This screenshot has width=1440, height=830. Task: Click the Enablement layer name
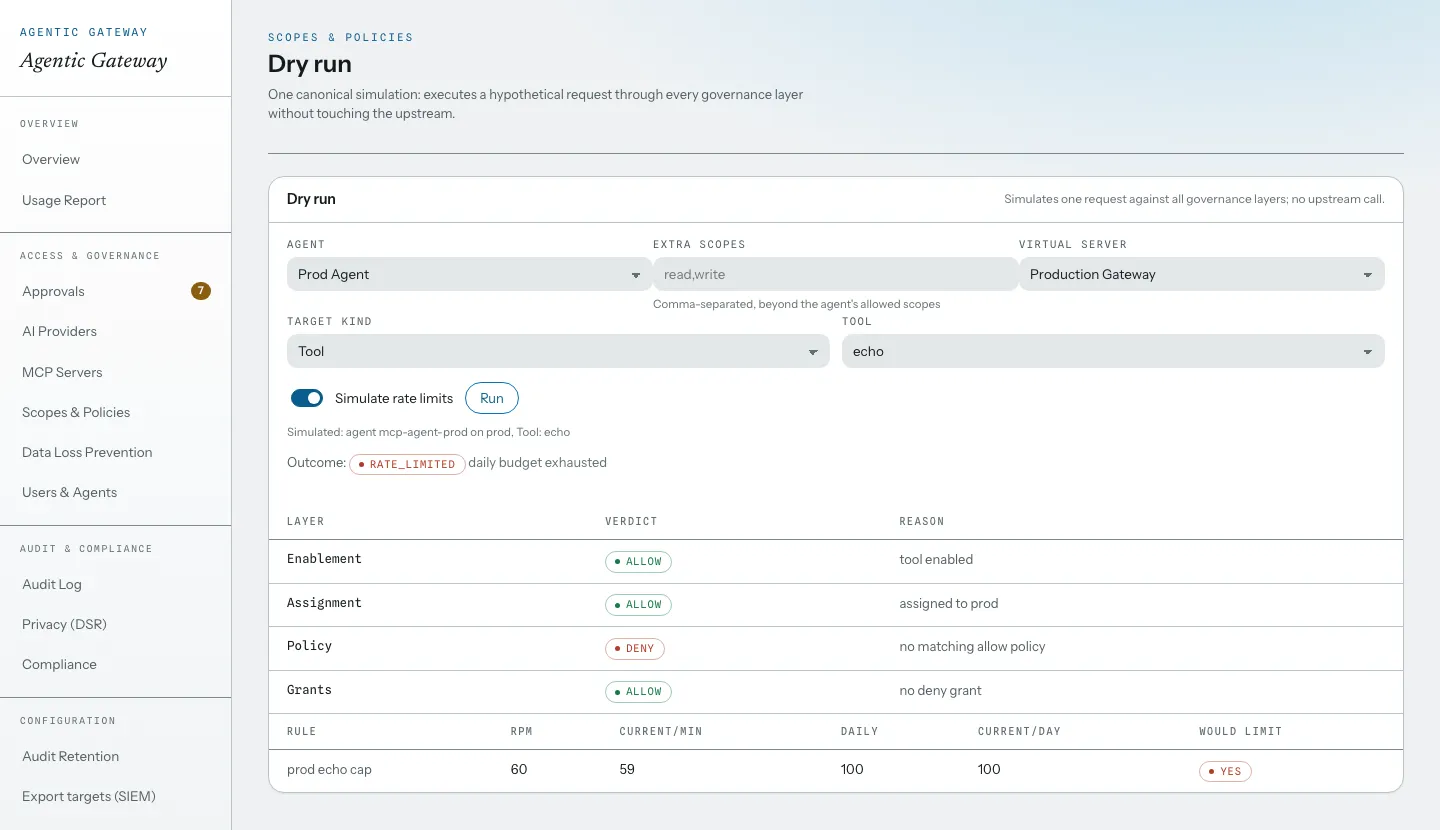coord(324,559)
